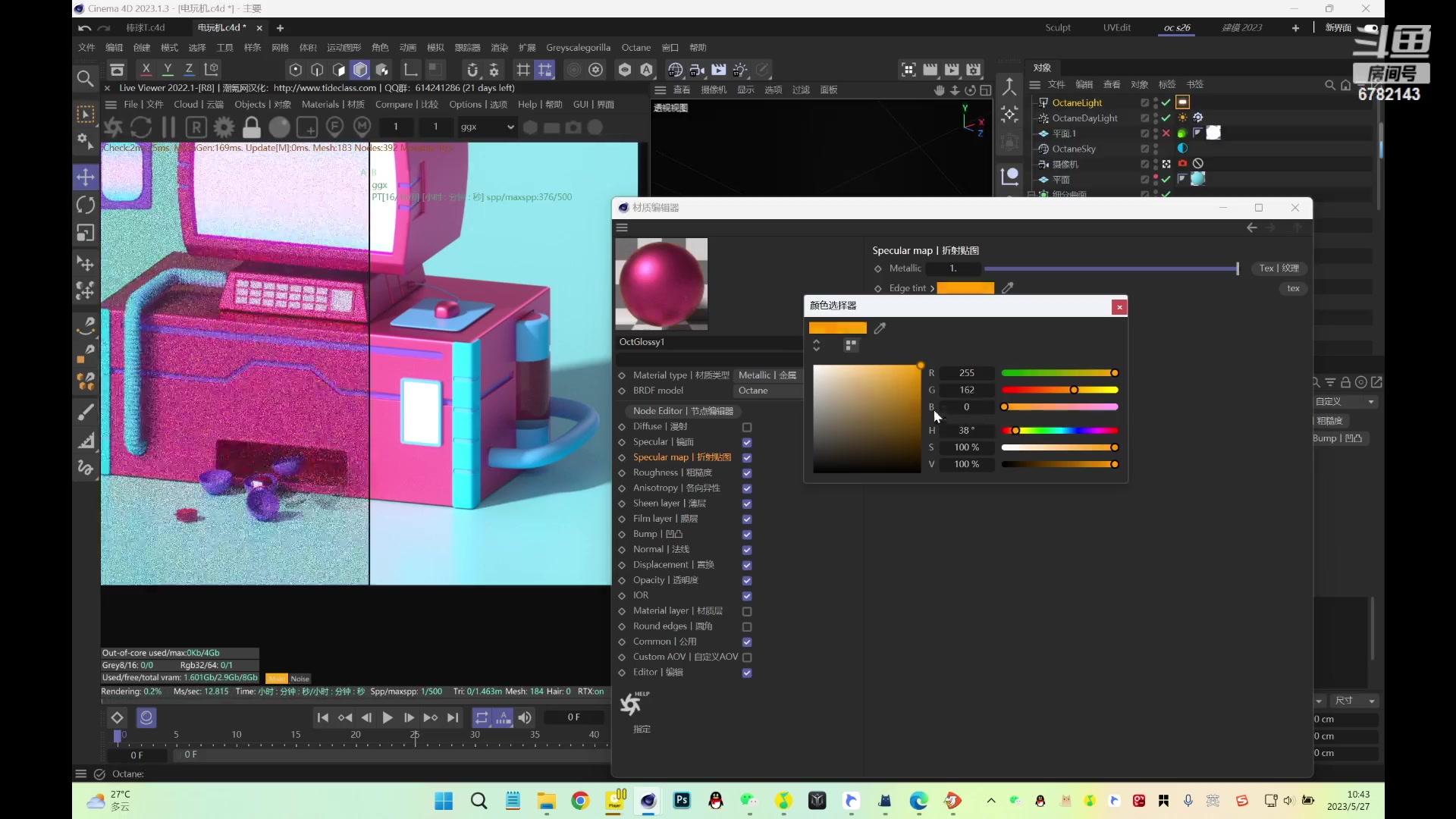Toggle X axis lock
Screen dimensions: 1456x819
146,69
